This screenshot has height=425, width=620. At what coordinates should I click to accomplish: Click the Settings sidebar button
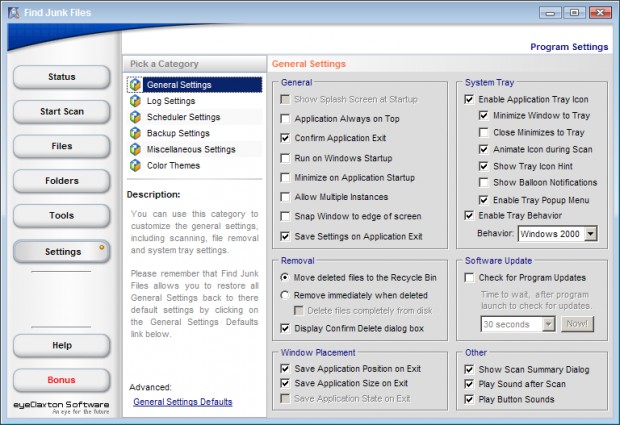(62, 251)
